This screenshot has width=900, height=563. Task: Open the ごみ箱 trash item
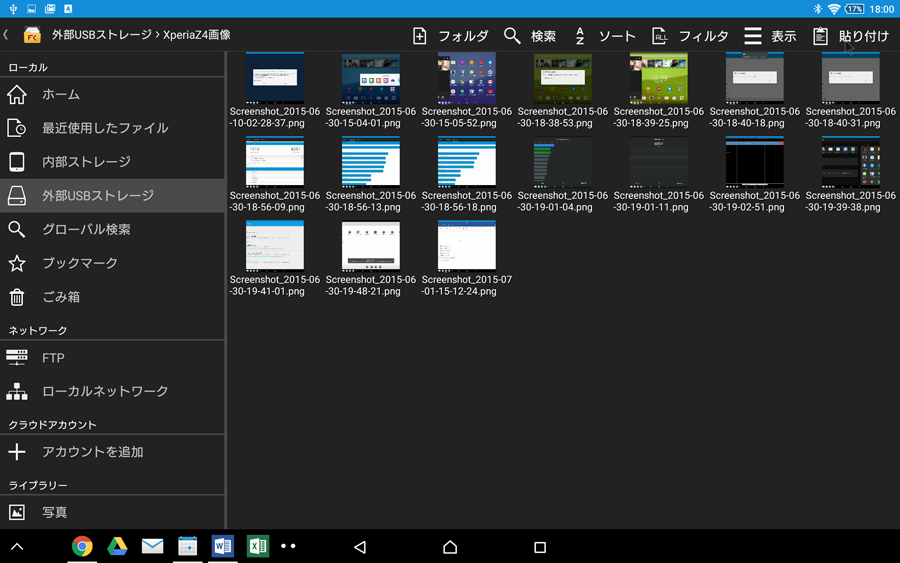pyautogui.click(x=60, y=297)
